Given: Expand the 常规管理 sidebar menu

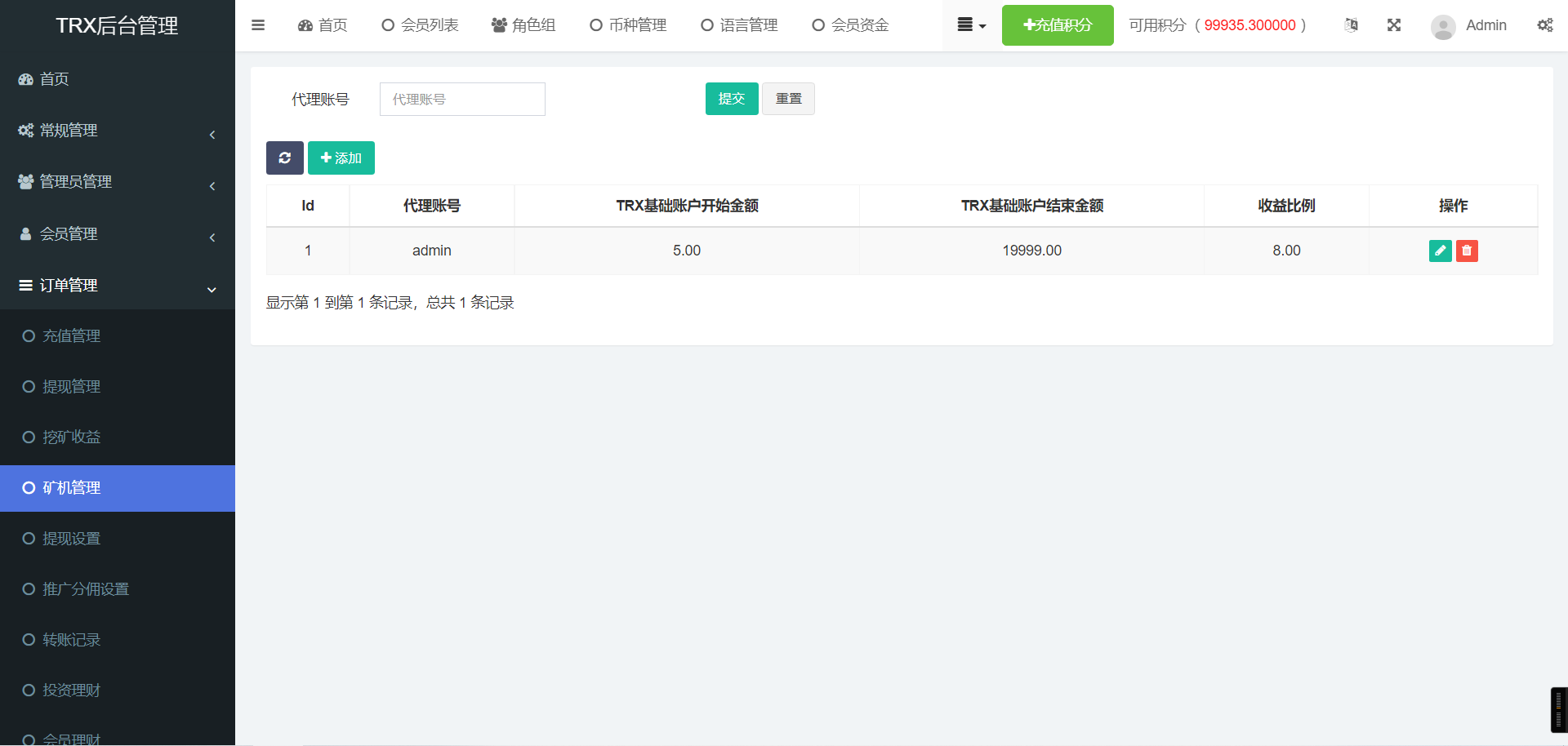Looking at the screenshot, I should click(x=117, y=131).
